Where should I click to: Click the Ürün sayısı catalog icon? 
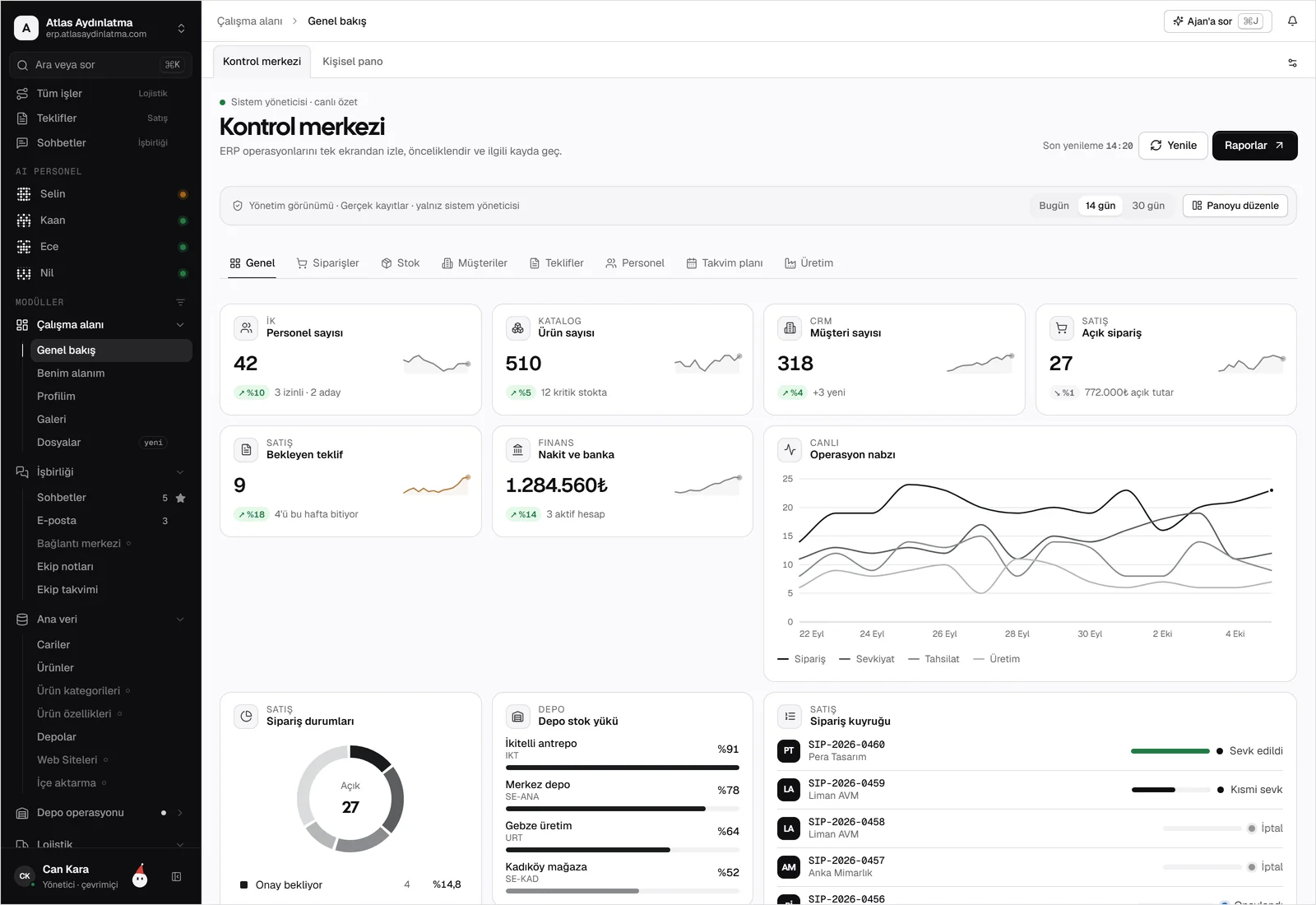pos(517,327)
